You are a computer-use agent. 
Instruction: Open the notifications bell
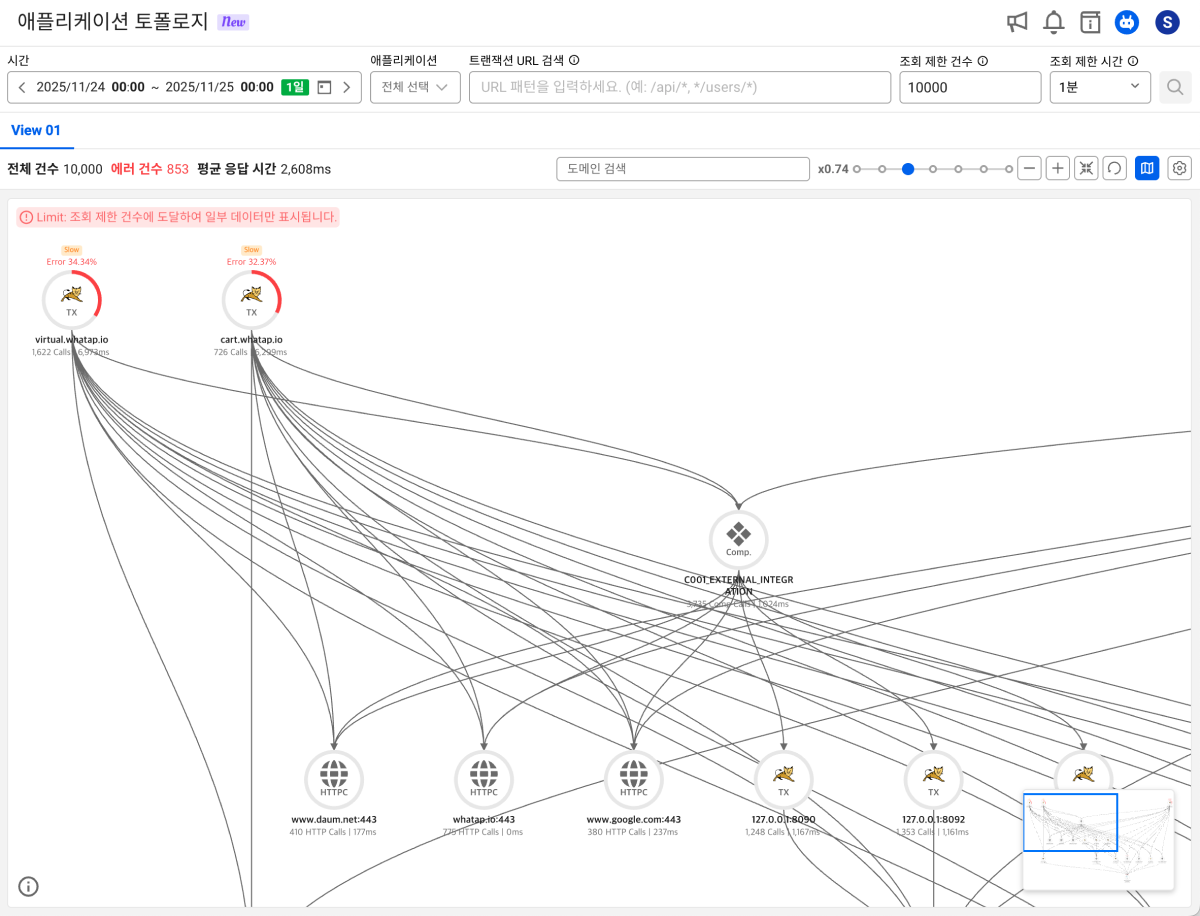click(x=1054, y=22)
